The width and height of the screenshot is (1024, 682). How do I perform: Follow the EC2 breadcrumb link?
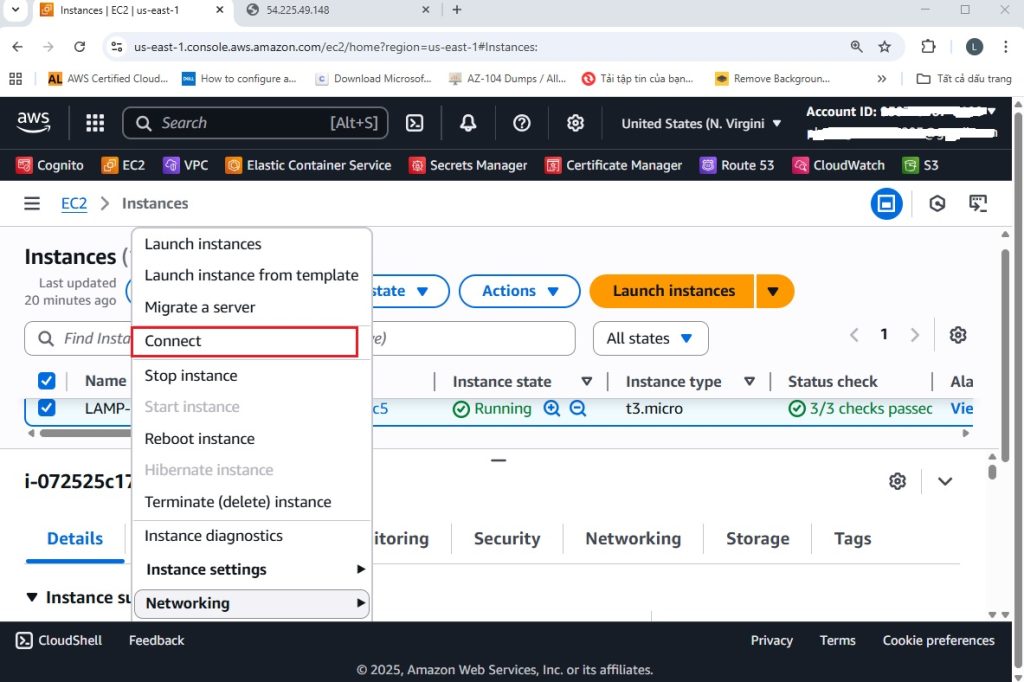point(74,204)
